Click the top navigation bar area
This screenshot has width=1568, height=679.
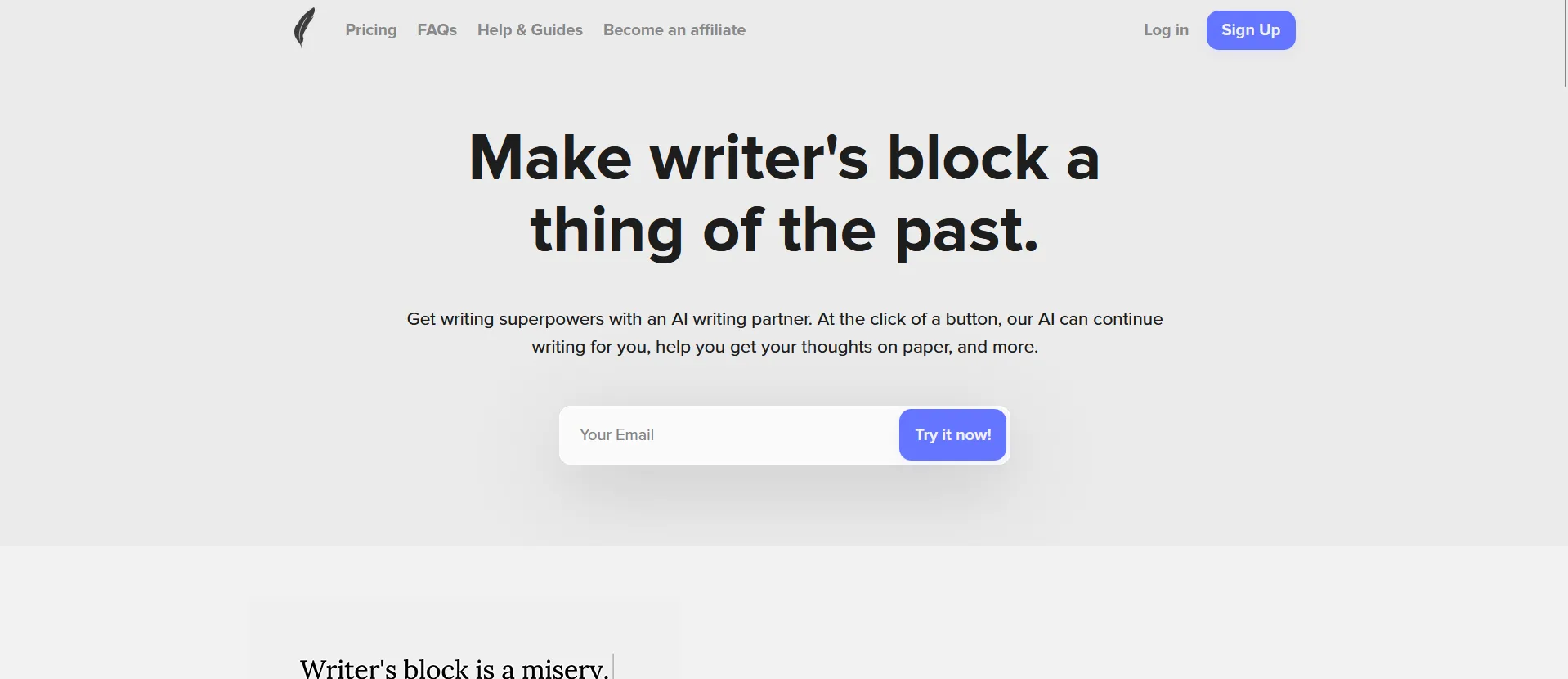[899, 29]
